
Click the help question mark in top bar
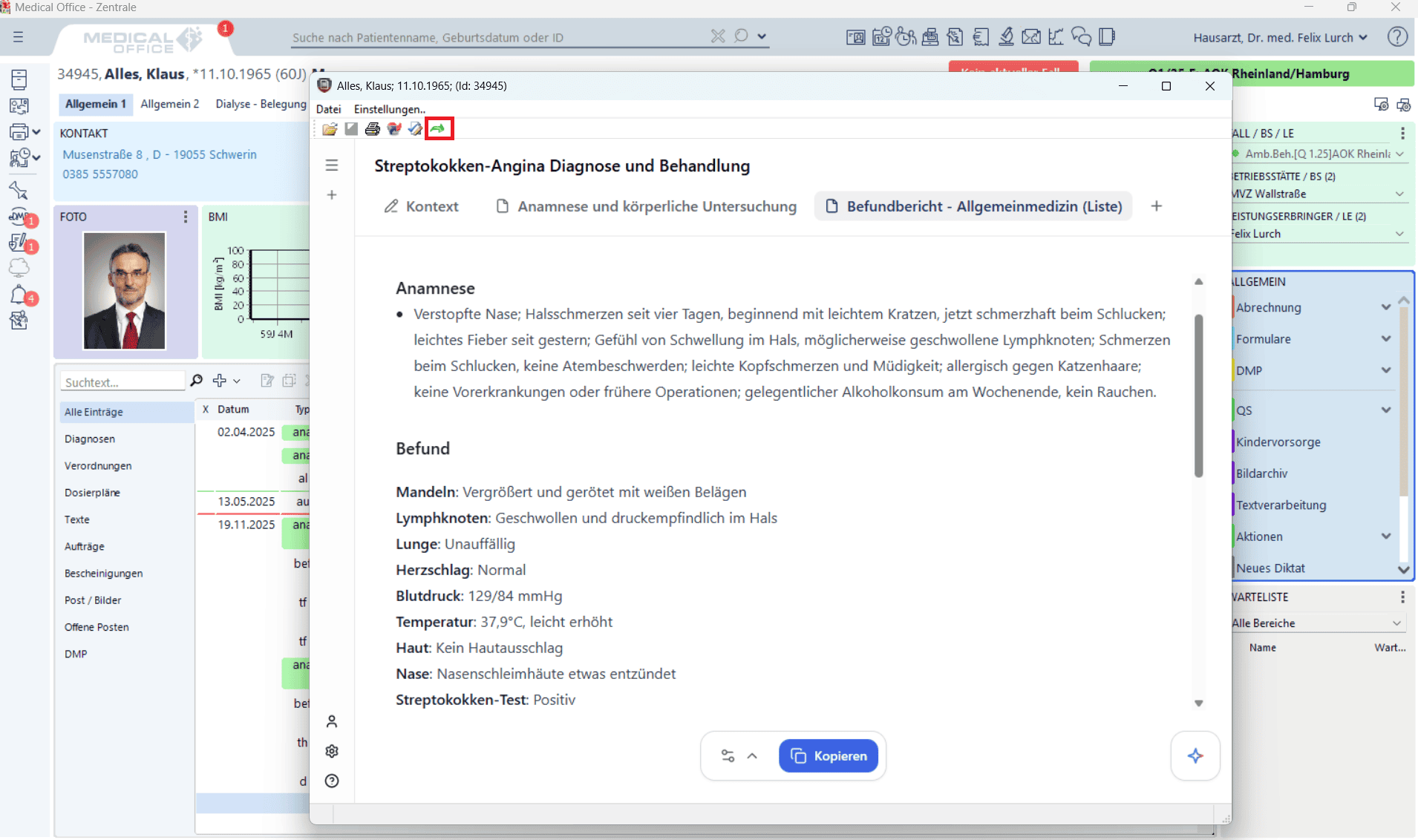(x=1397, y=37)
